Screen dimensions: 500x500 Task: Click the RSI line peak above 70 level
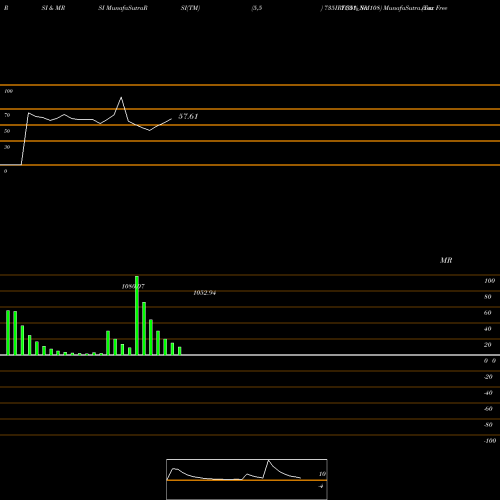pyautogui.click(x=121, y=97)
